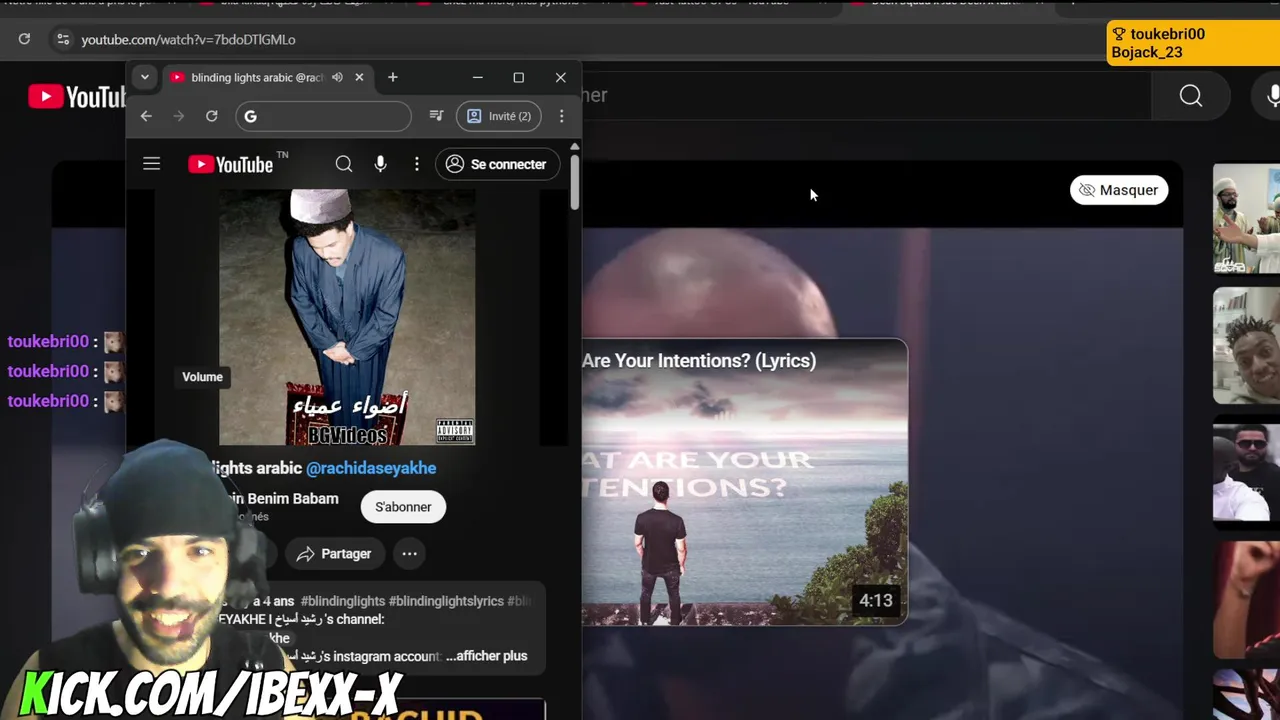Image resolution: width=1280 pixels, height=720 pixels.
Task: Activate voice search microphone in popup
Action: coord(380,164)
